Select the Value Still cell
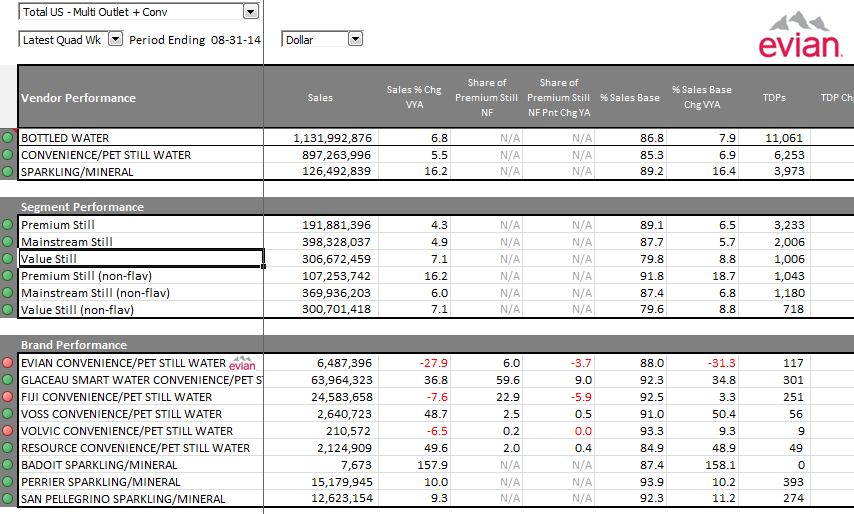This screenshot has width=854, height=514. coord(140,259)
